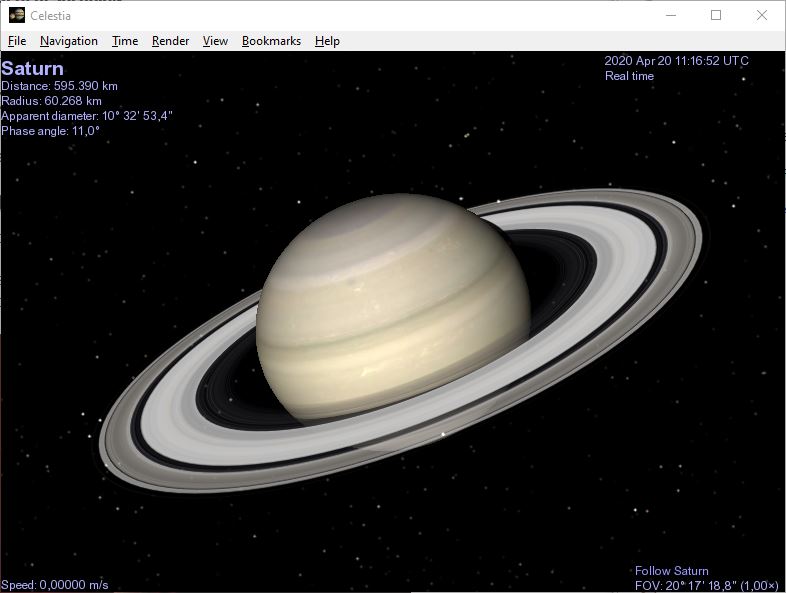Click the Apparent diameter info line
Viewport: 786px width, 593px height.
pos(87,116)
